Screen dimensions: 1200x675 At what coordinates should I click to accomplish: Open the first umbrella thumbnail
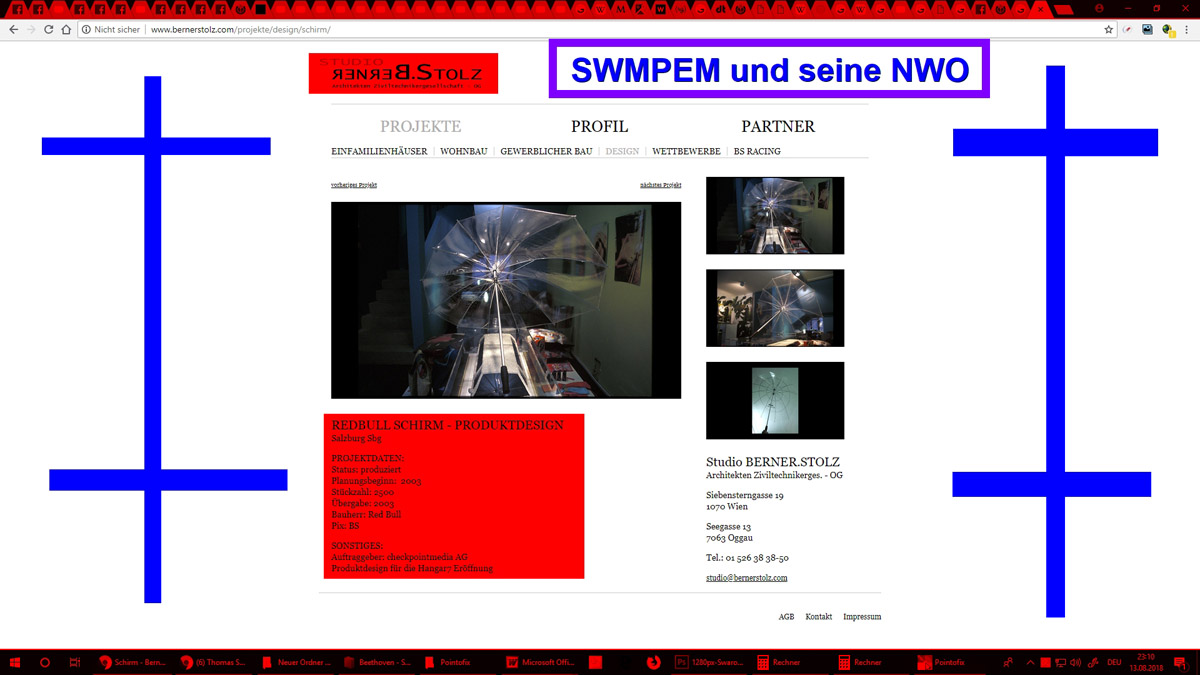click(x=775, y=215)
